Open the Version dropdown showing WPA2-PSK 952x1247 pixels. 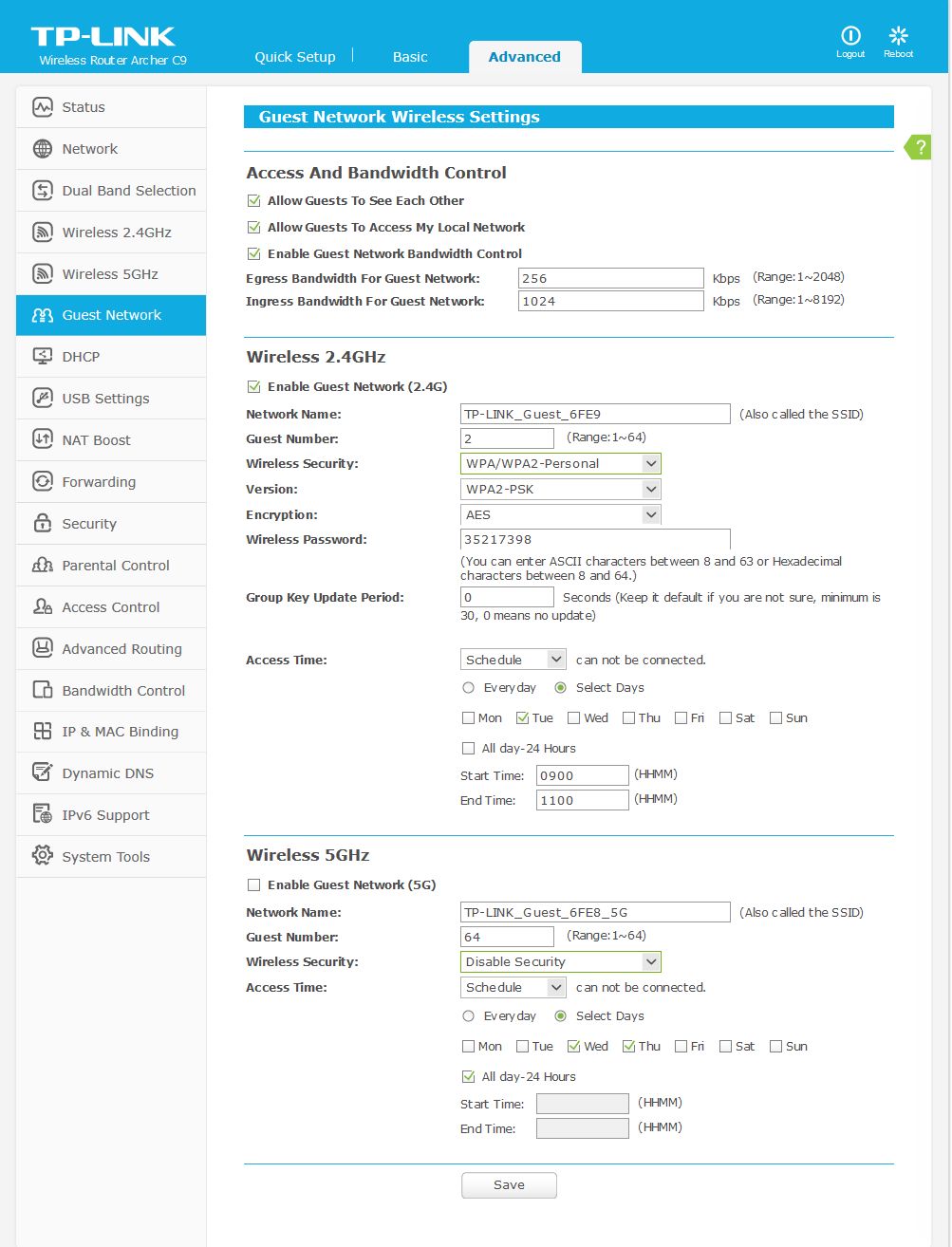561,490
